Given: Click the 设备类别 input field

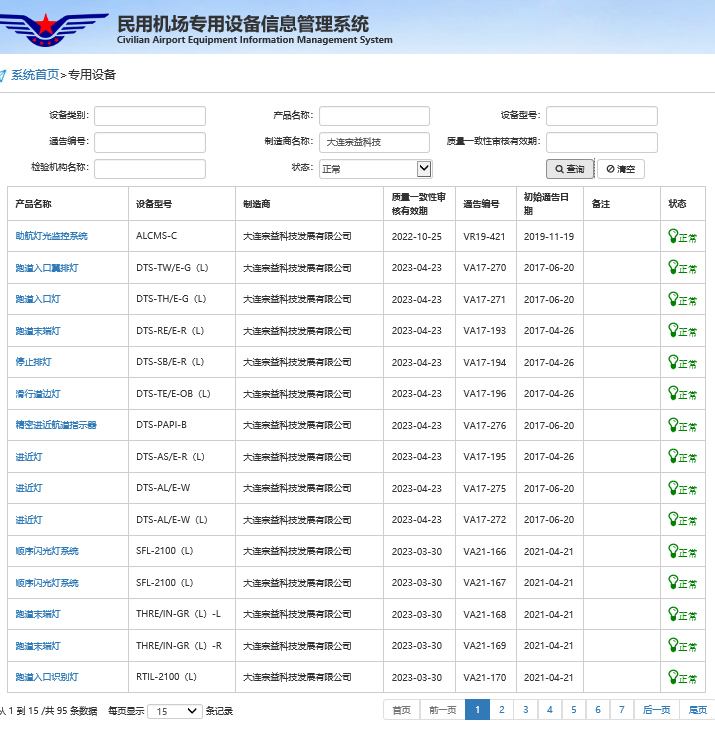Looking at the screenshot, I should 150,117.
